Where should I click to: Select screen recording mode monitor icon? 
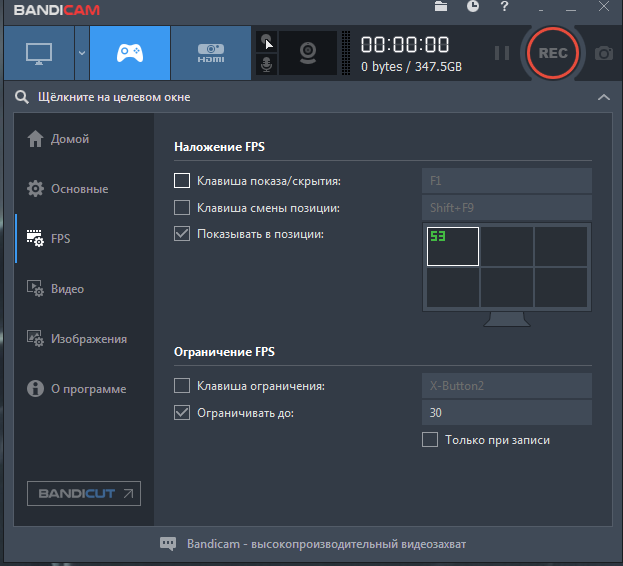39,53
